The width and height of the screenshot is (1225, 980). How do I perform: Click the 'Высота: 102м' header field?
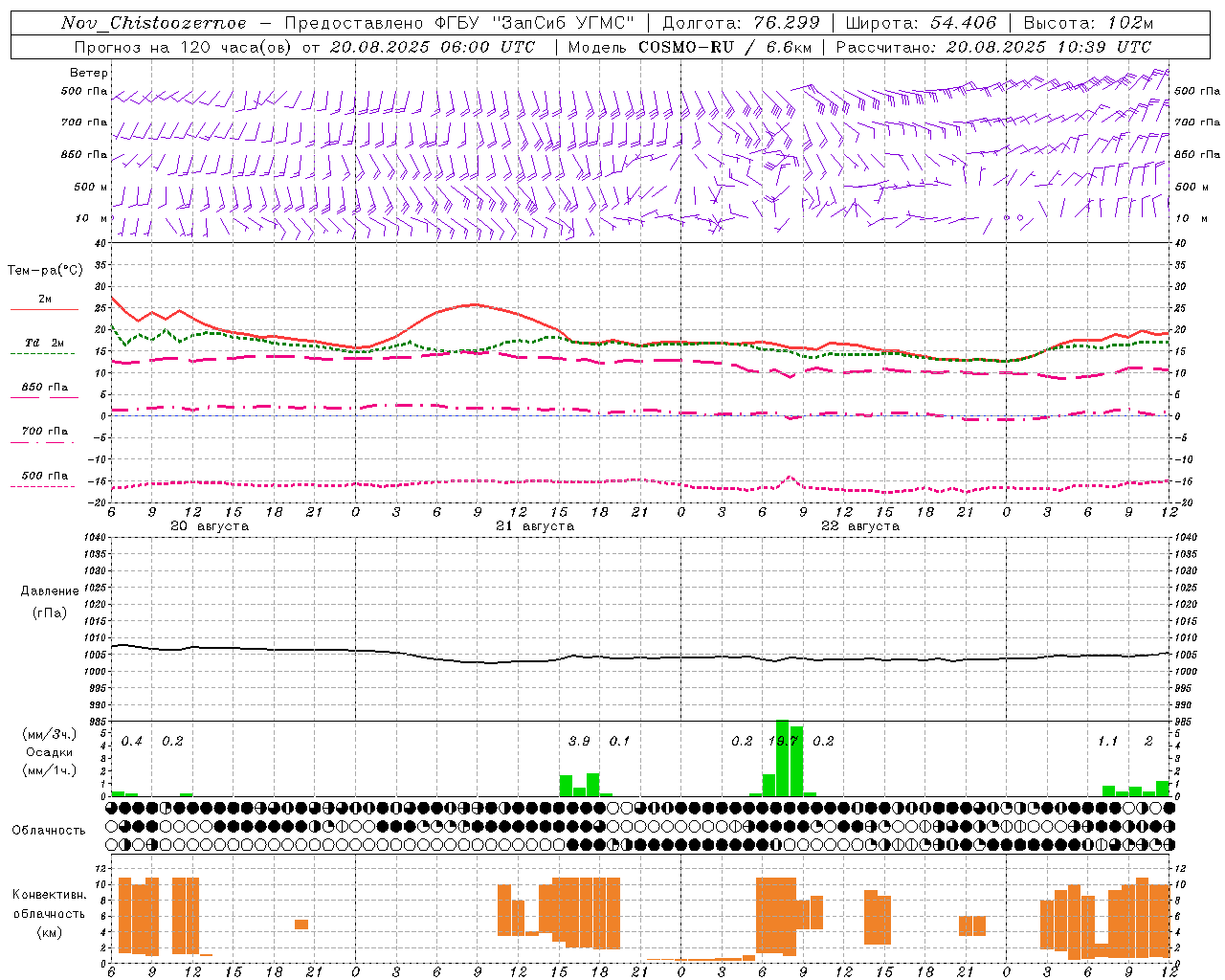[x=1088, y=23]
